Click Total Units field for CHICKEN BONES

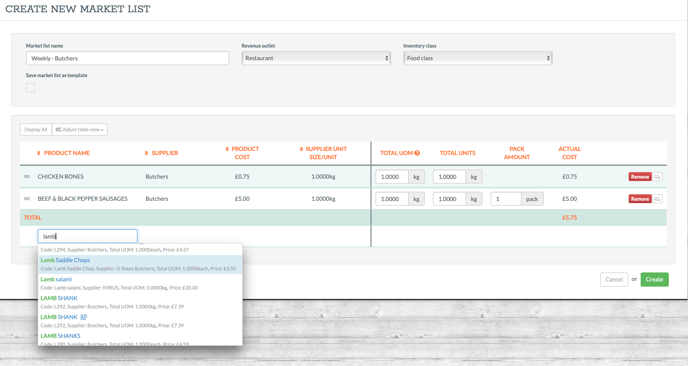pos(450,176)
